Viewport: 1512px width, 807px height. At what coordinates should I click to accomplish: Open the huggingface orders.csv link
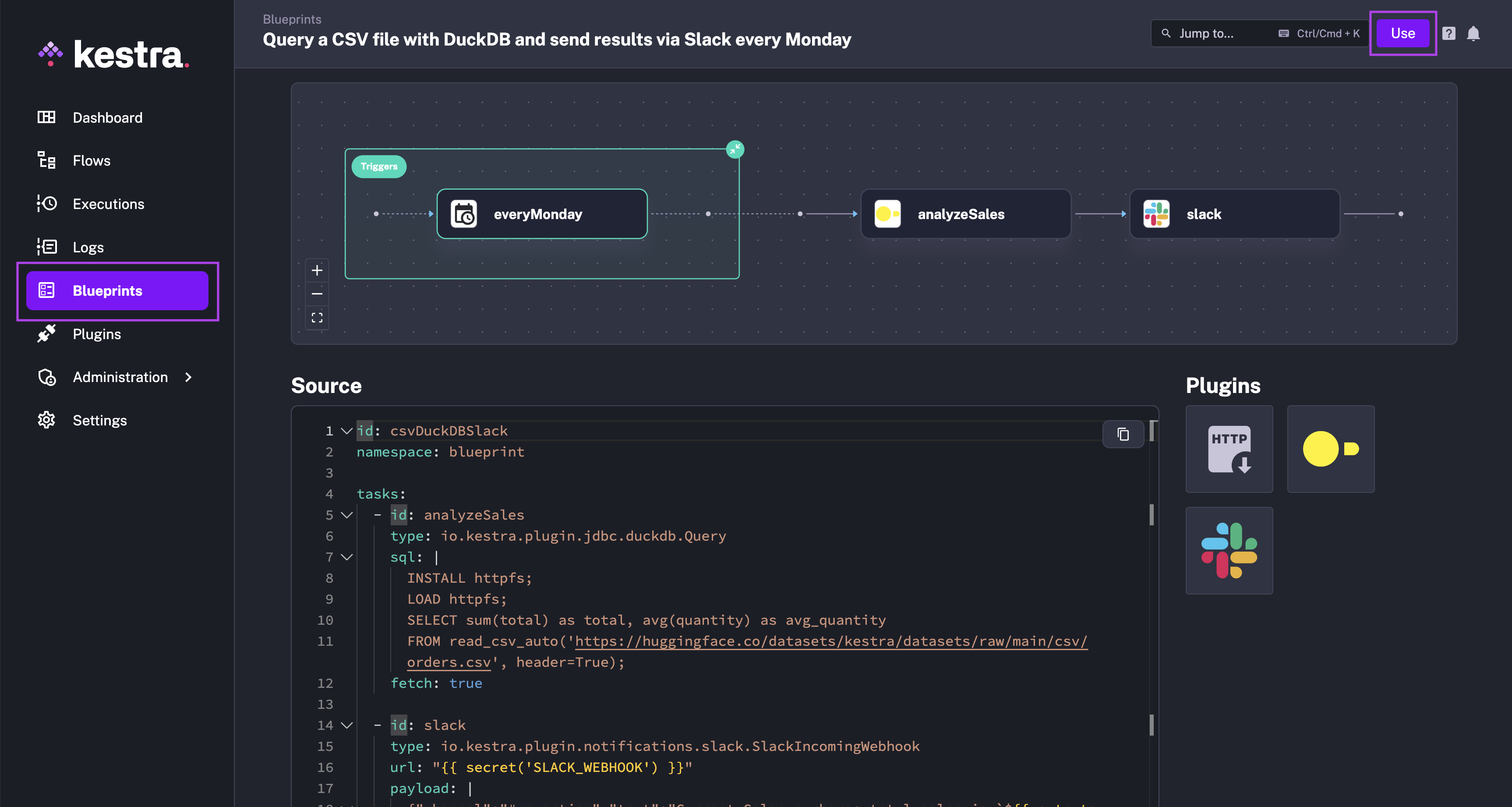click(831, 641)
